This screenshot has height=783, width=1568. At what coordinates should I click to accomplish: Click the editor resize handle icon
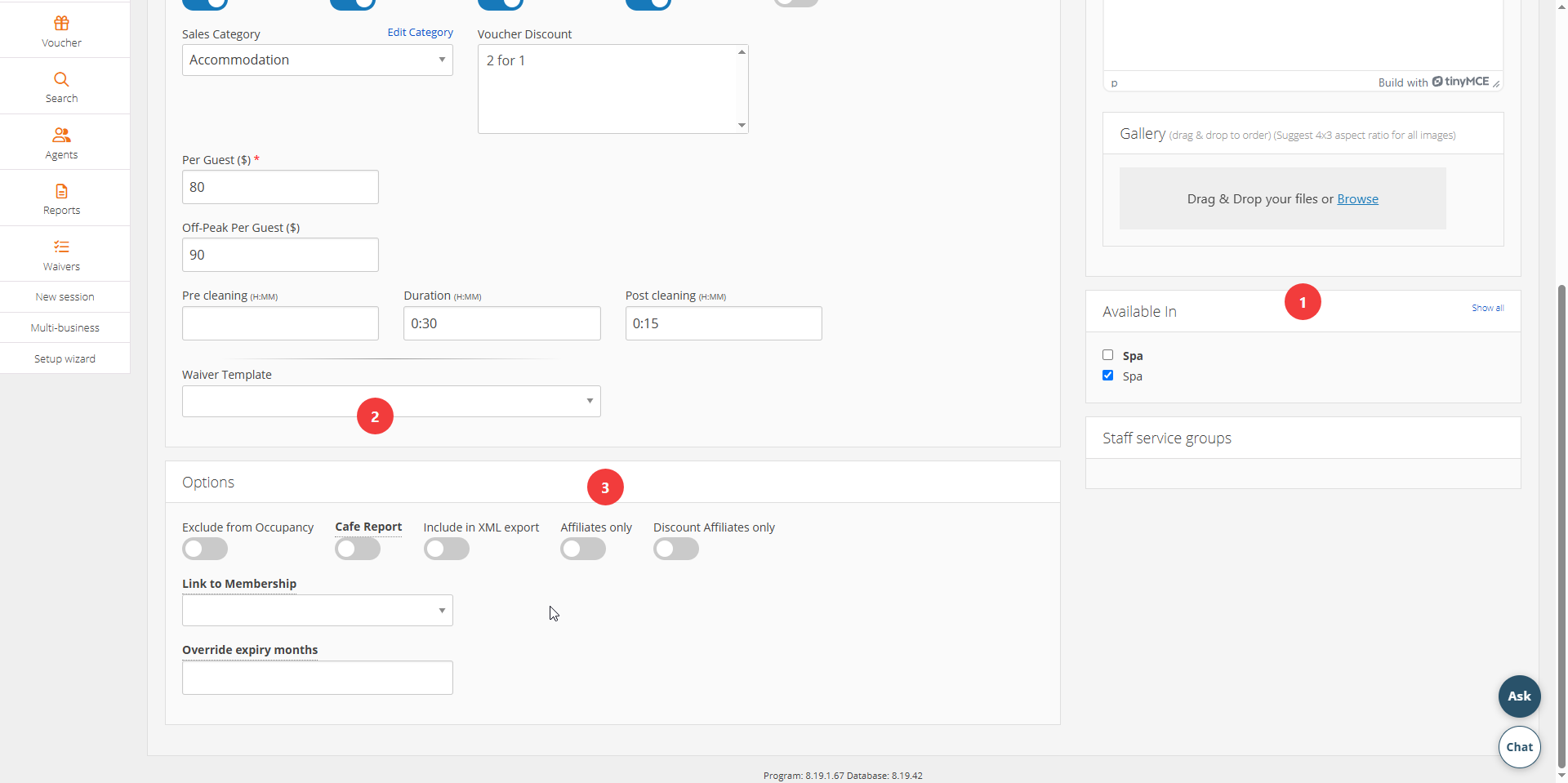pos(1496,83)
